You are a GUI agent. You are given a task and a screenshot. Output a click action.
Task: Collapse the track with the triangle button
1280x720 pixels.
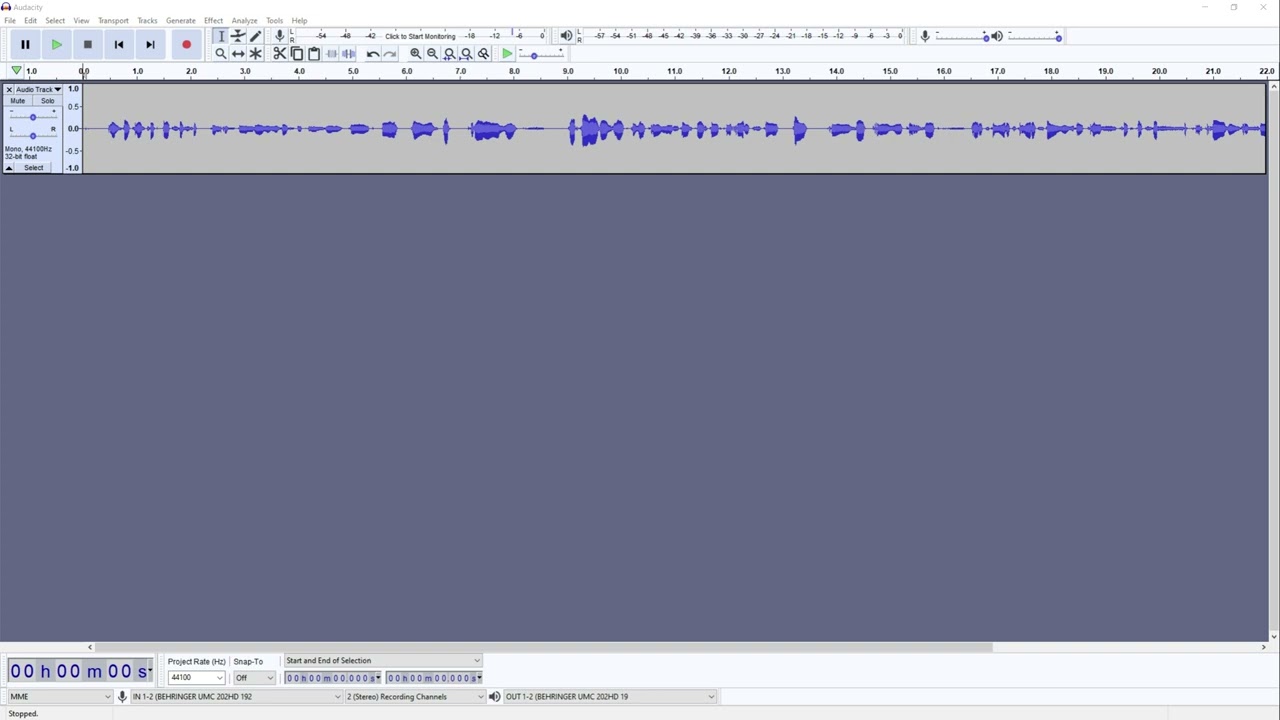[x=9, y=168]
